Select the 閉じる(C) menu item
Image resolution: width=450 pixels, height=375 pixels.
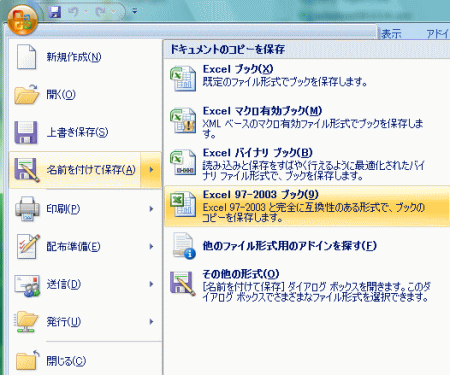(x=86, y=361)
